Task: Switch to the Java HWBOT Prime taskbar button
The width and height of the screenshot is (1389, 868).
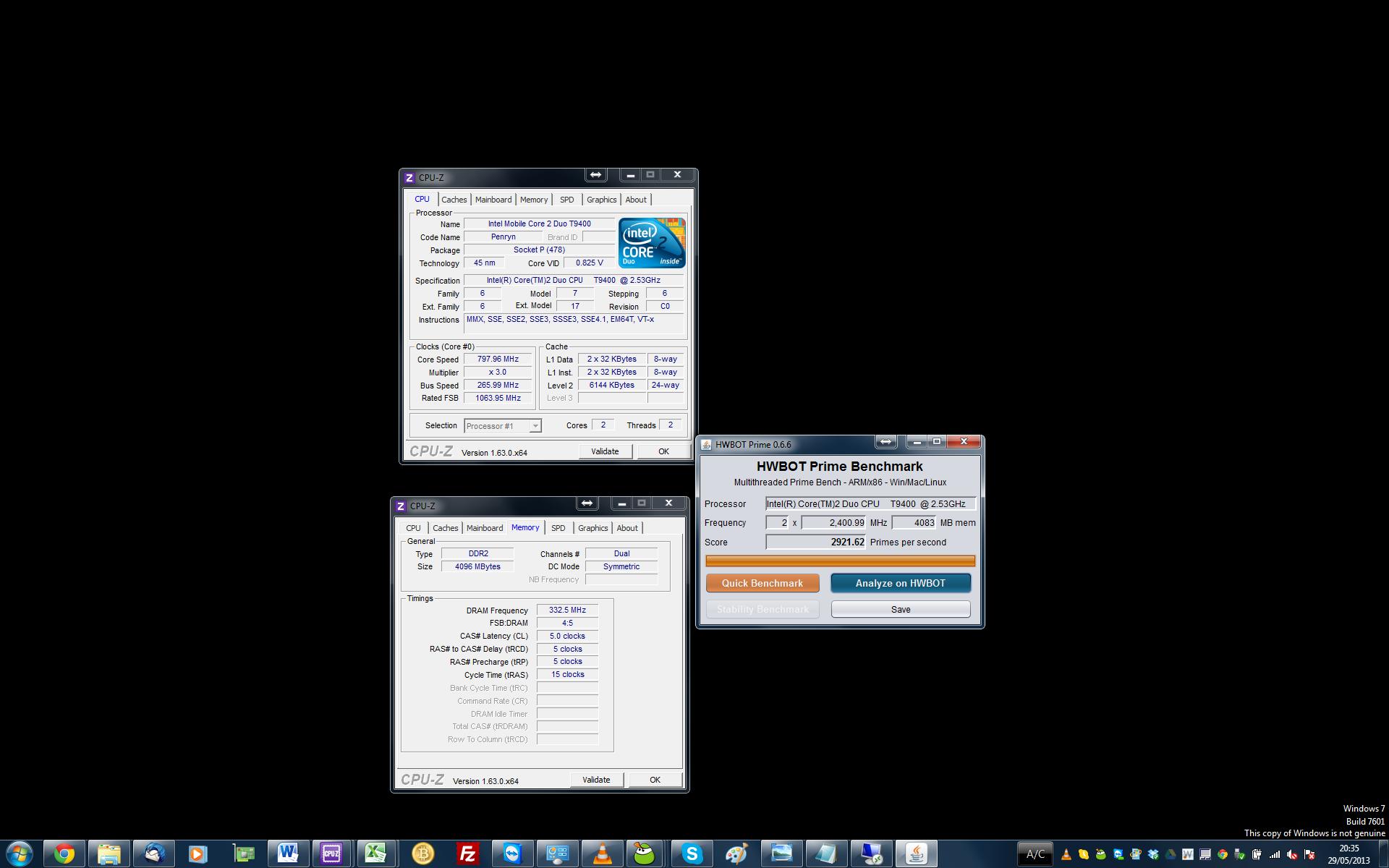Action: (x=917, y=854)
